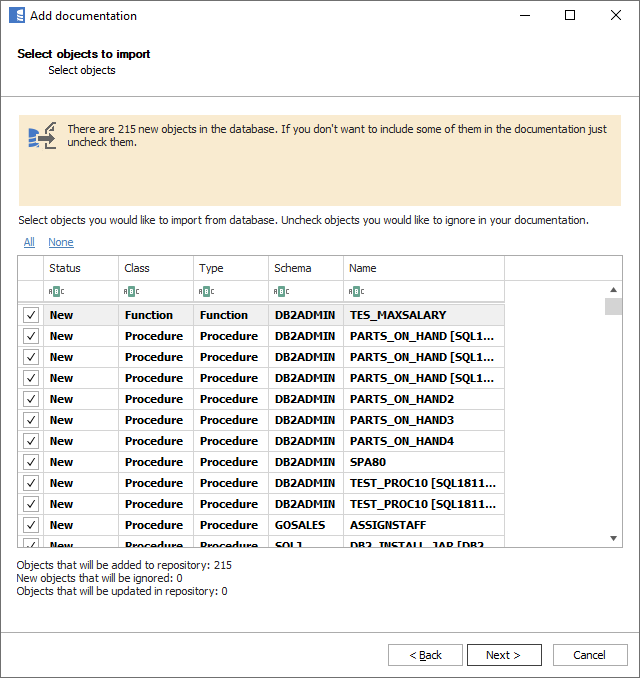Click the database import icon in info banner

41,138
